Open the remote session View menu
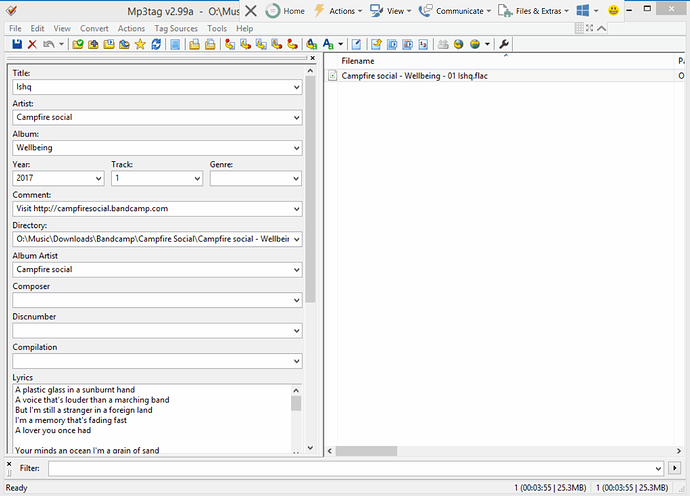This screenshot has height=496, width=690. [x=390, y=11]
